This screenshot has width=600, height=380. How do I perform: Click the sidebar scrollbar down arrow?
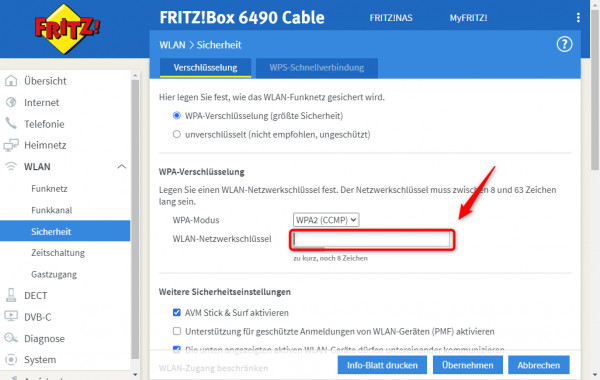click(x=135, y=375)
